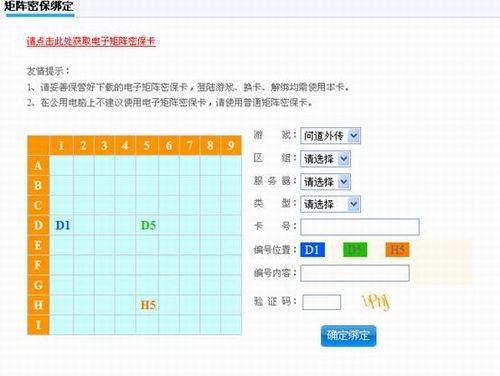This screenshot has height=376, width=500.
Task: Open the 游戏 dropdown showing 问道外传
Action: tap(330, 136)
